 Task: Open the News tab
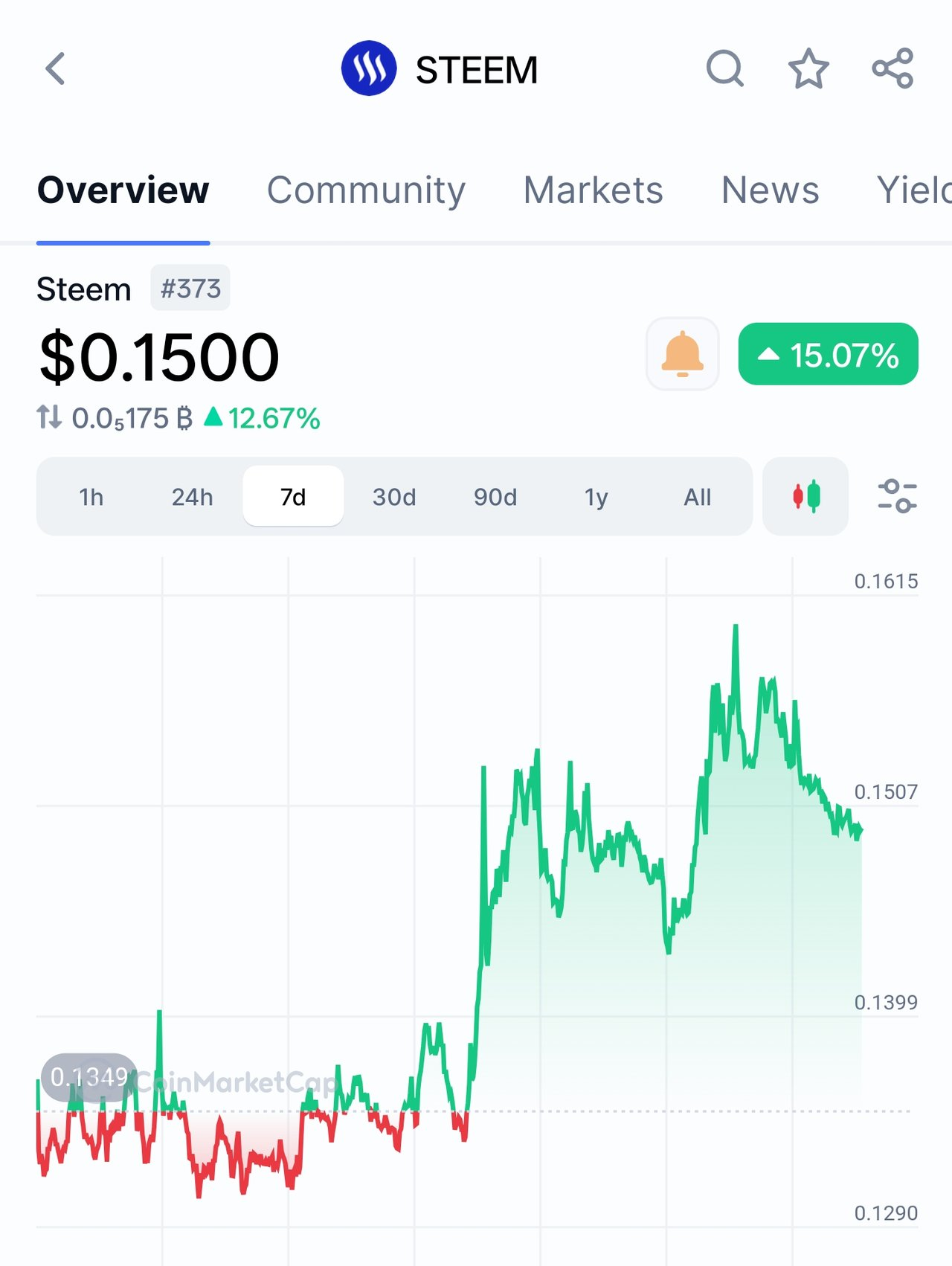[770, 190]
